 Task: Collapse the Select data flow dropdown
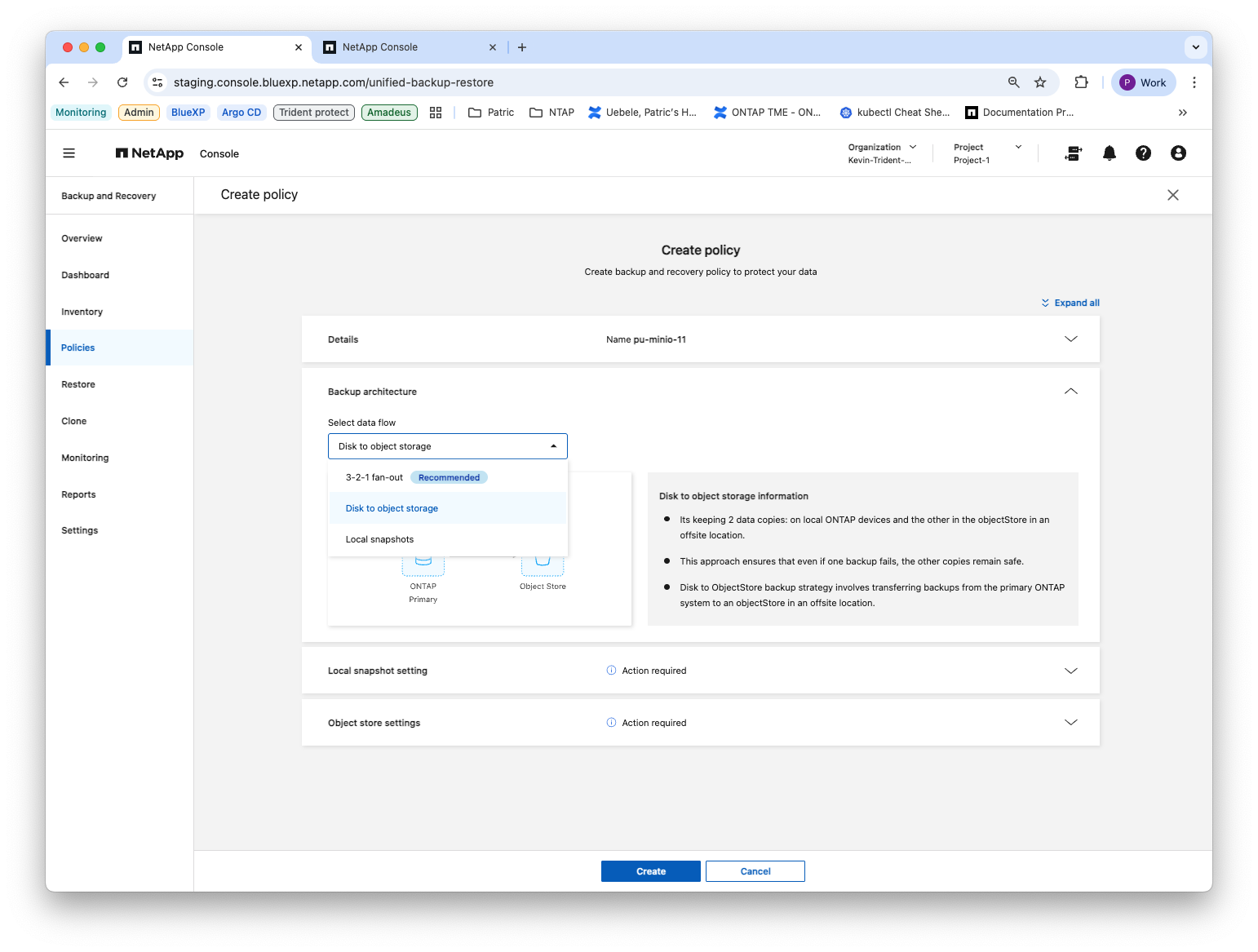pyautogui.click(x=448, y=446)
